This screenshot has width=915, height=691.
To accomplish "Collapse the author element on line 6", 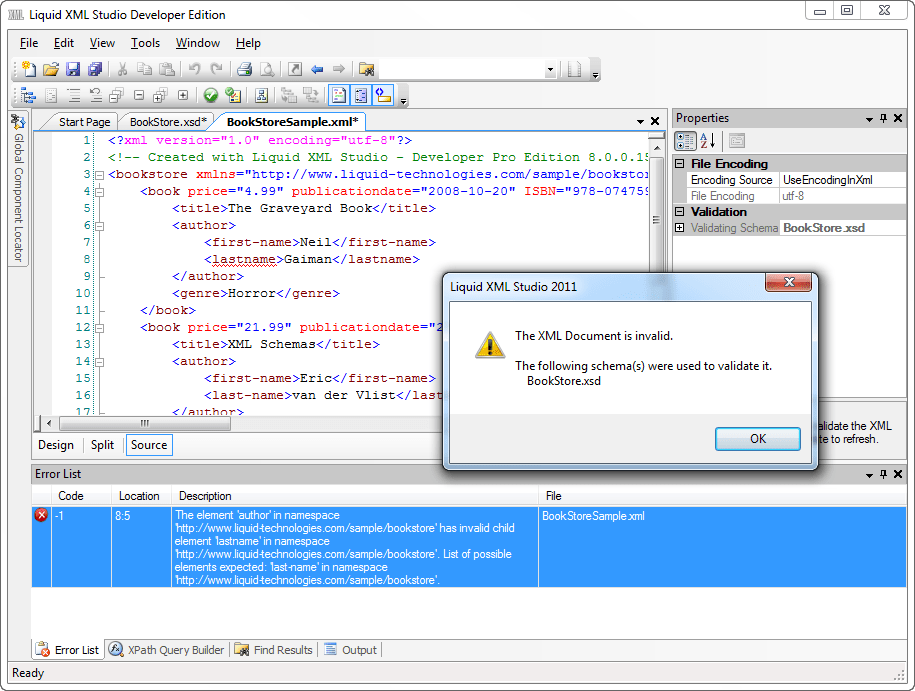I will pos(99,226).
